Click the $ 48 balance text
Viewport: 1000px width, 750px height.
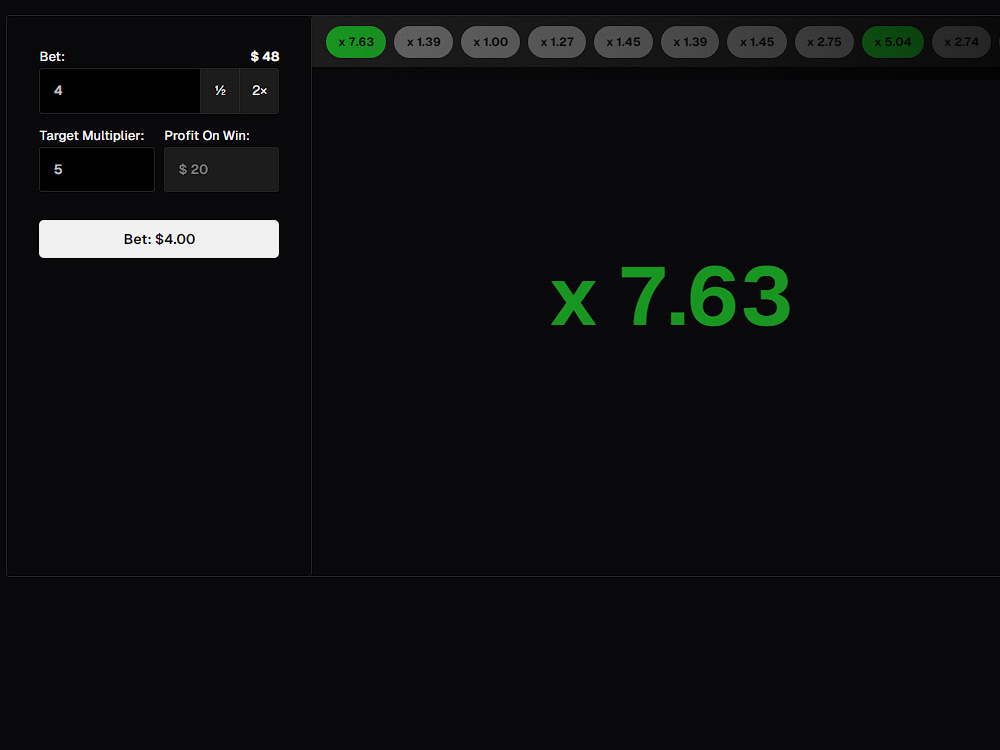[x=265, y=56]
